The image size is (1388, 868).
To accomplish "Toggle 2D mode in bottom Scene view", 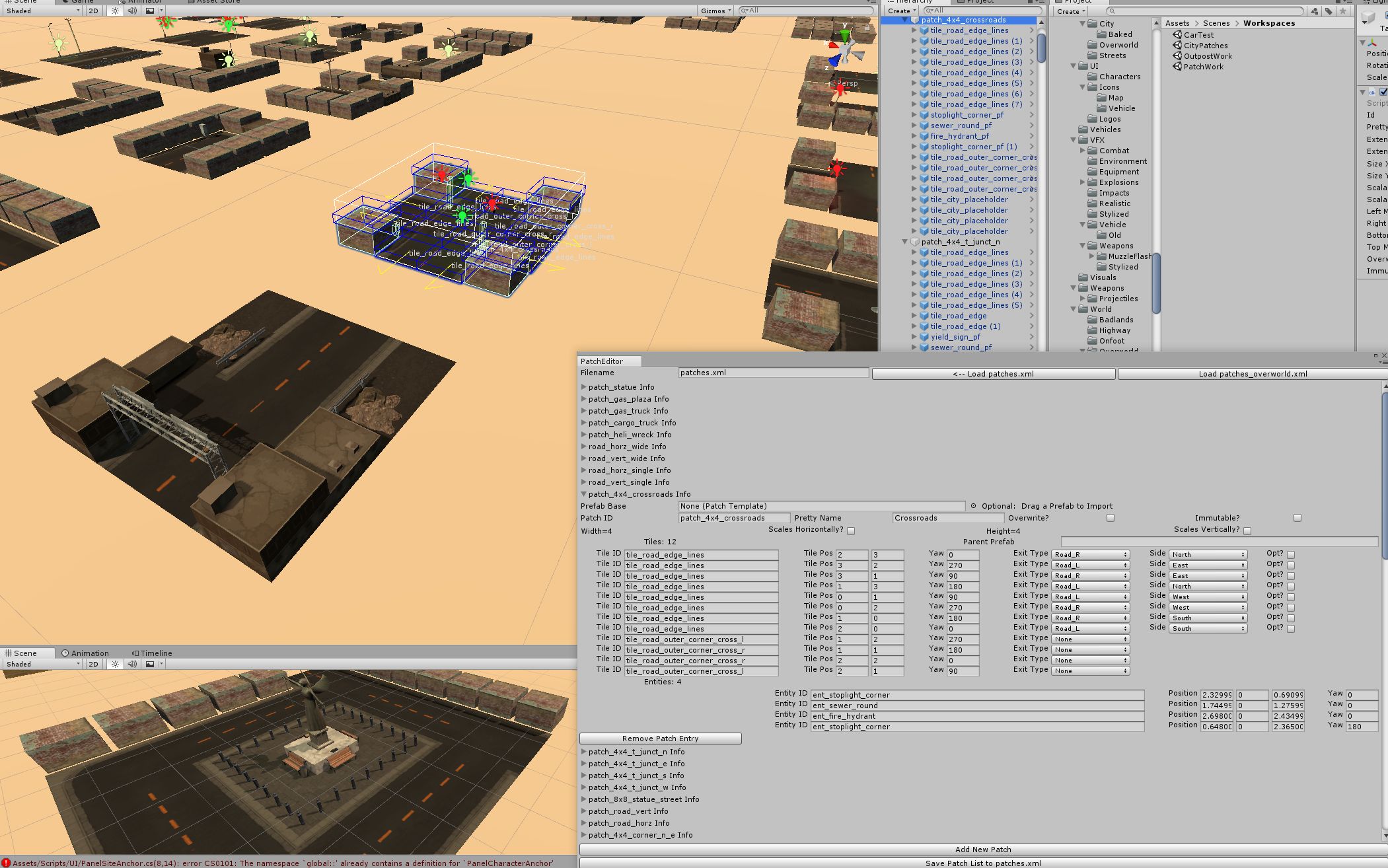I will (x=94, y=664).
